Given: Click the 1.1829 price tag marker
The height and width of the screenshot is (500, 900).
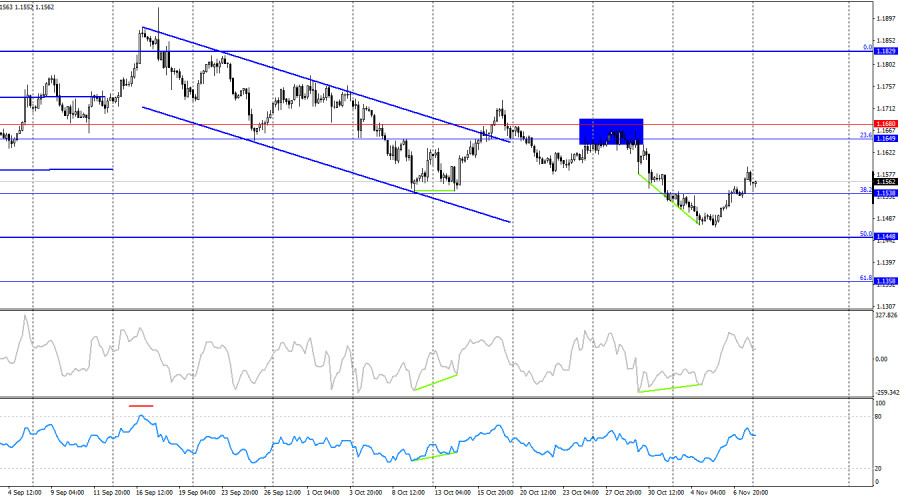Looking at the screenshot, I should click(885, 51).
